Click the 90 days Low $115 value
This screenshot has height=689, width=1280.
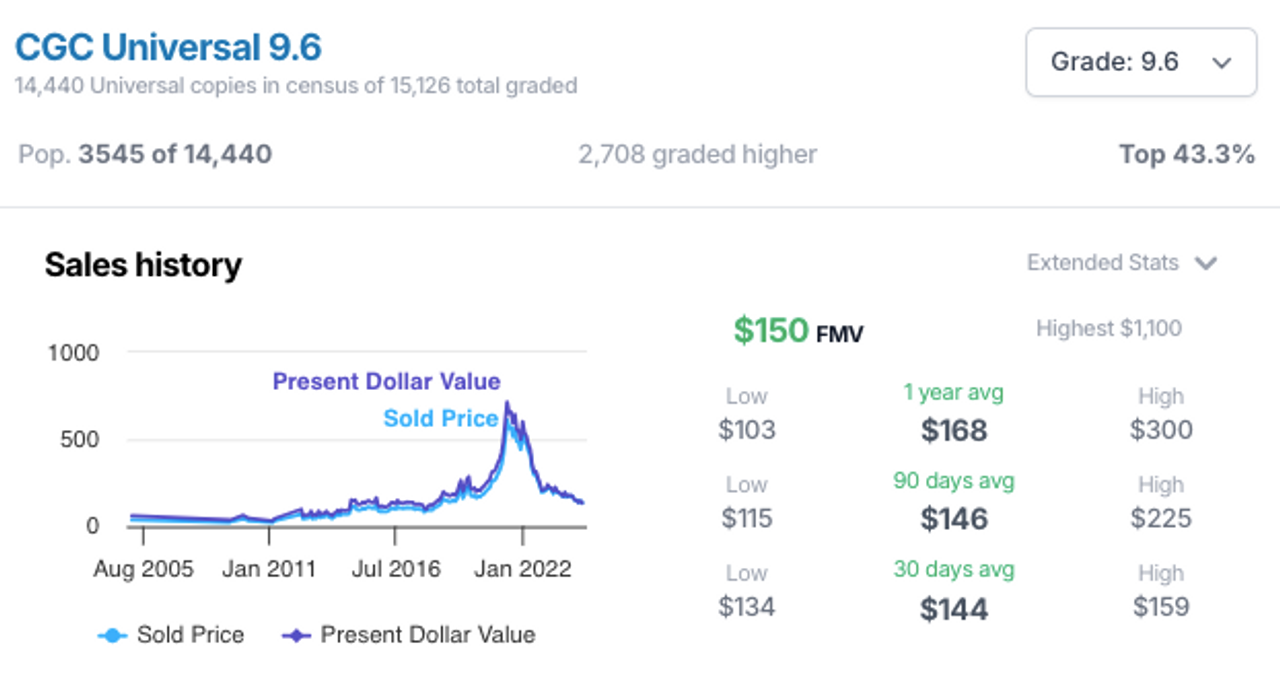(747, 518)
